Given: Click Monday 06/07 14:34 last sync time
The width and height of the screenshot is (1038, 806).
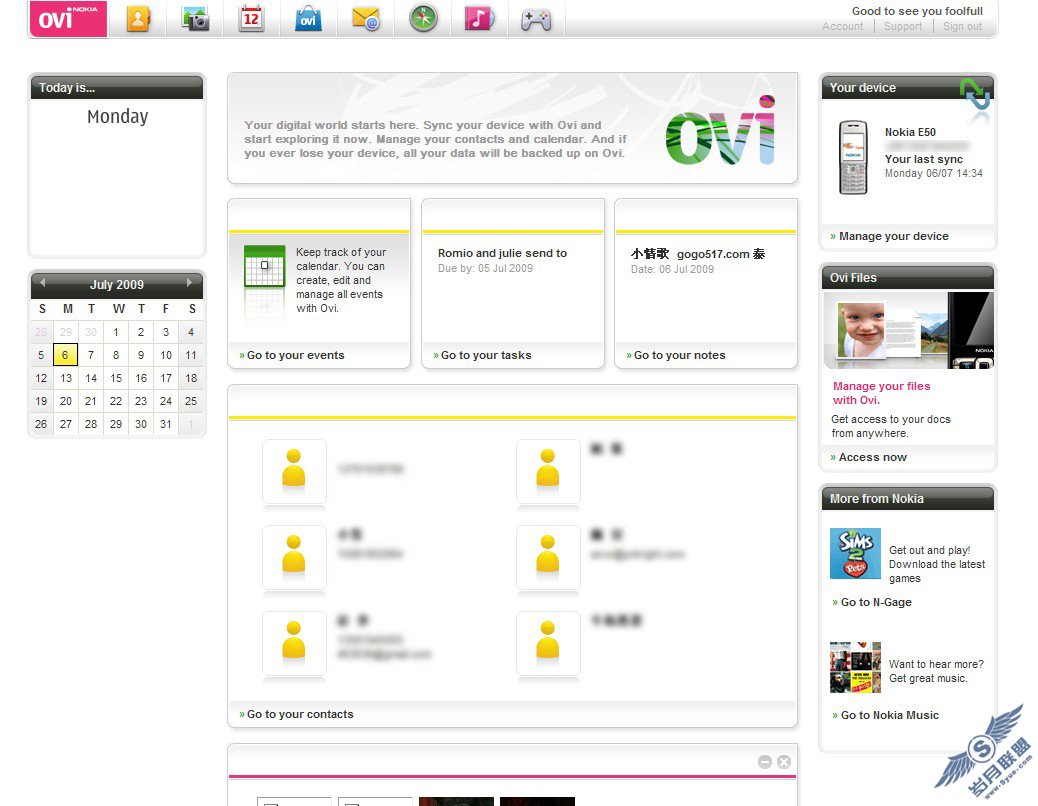Looking at the screenshot, I should click(x=933, y=173).
